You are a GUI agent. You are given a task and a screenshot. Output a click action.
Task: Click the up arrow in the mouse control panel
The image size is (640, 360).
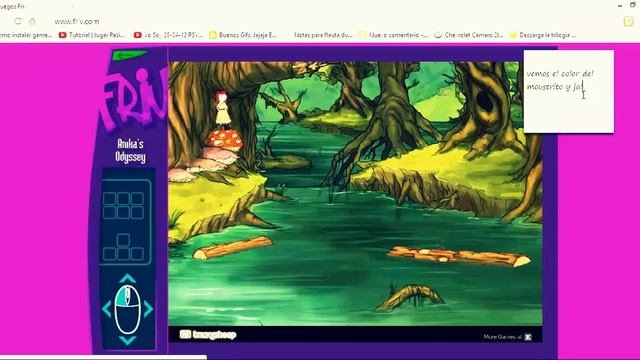click(127, 278)
